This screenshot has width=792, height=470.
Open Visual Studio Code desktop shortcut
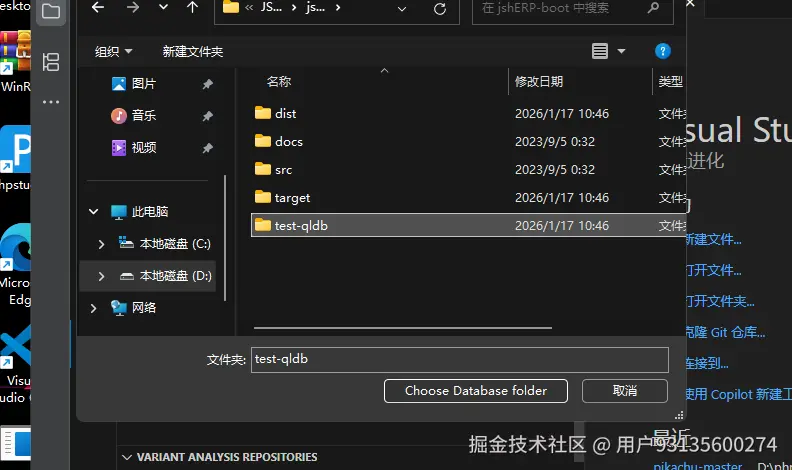[15, 363]
